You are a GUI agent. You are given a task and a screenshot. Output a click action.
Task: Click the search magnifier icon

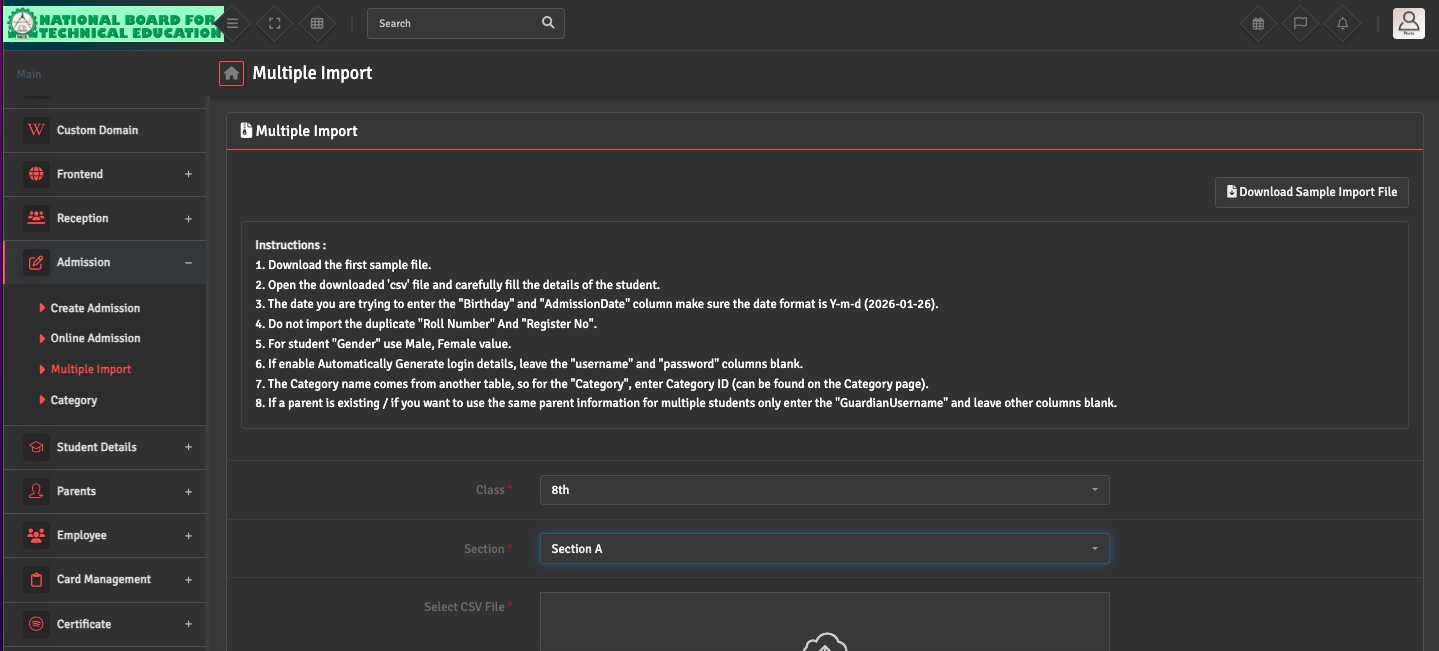coord(547,23)
